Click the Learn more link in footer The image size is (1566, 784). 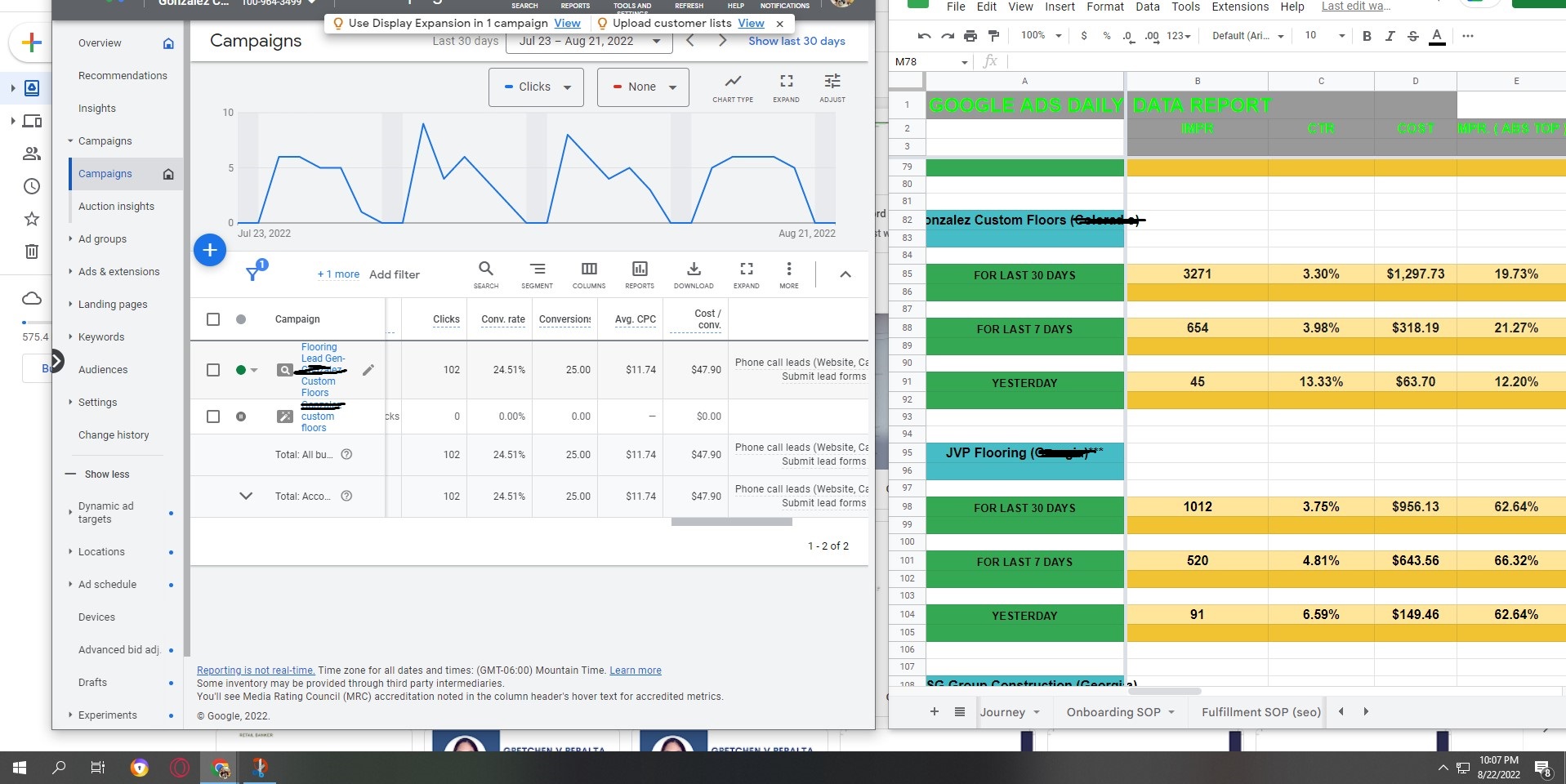pos(636,670)
